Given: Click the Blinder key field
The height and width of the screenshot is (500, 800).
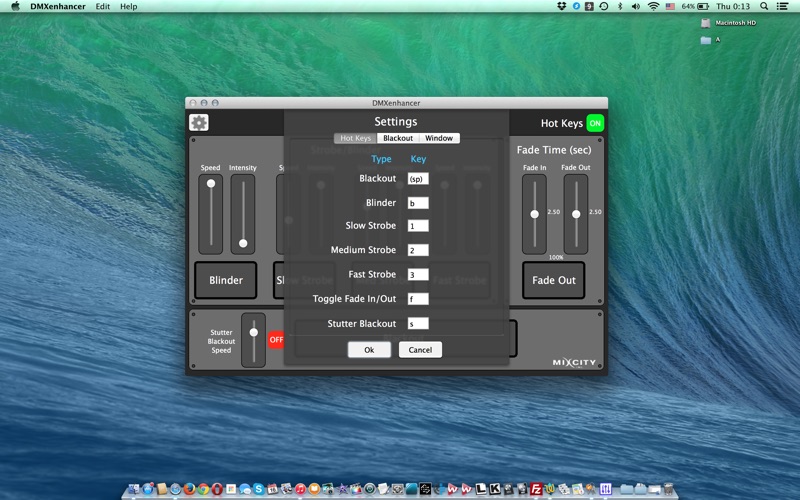Looking at the screenshot, I should [418, 203].
